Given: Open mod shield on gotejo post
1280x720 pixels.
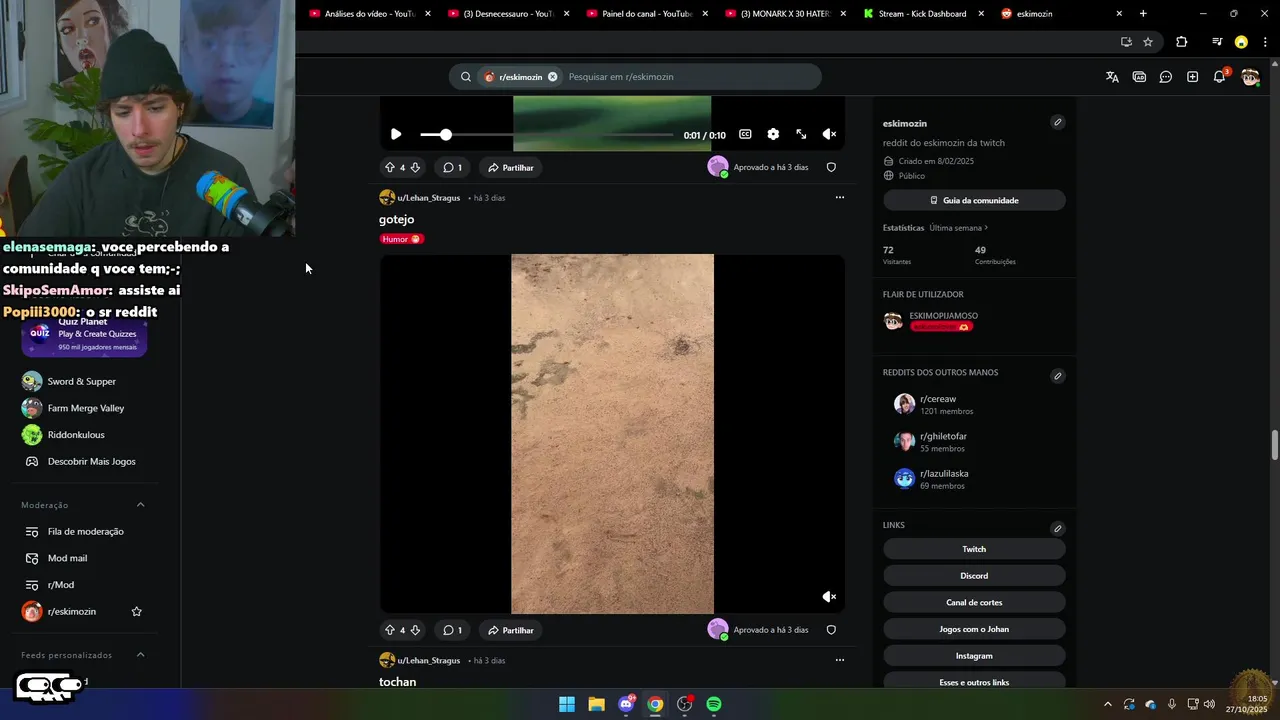Looking at the screenshot, I should [x=831, y=630].
